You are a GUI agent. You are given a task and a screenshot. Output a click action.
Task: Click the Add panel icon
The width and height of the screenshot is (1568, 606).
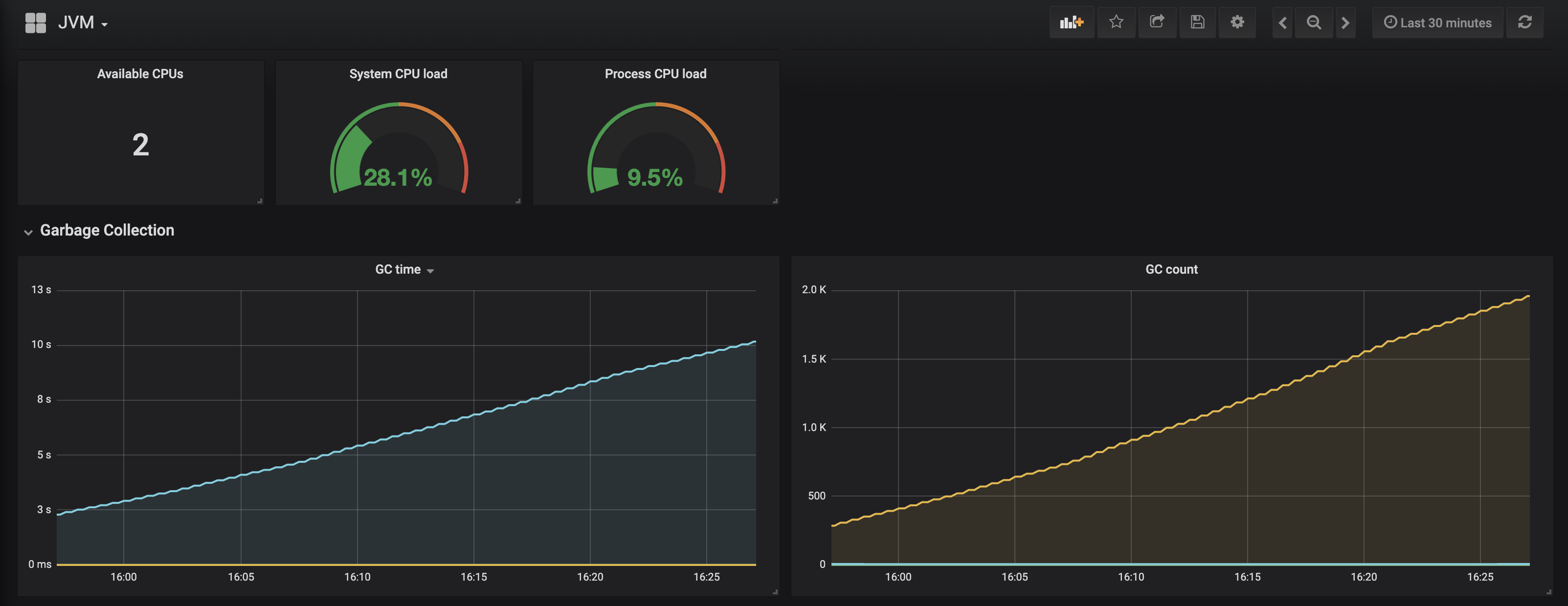(1071, 22)
